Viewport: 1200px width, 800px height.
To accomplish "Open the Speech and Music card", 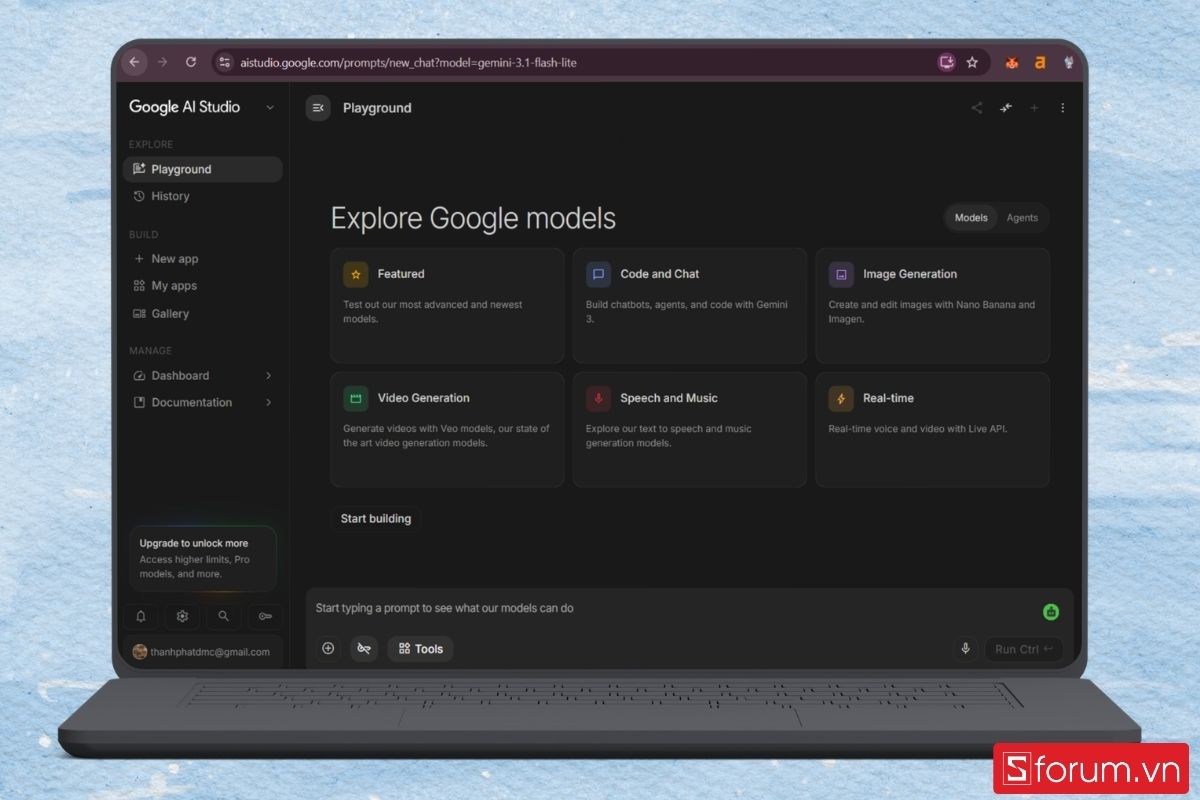I will (690, 430).
